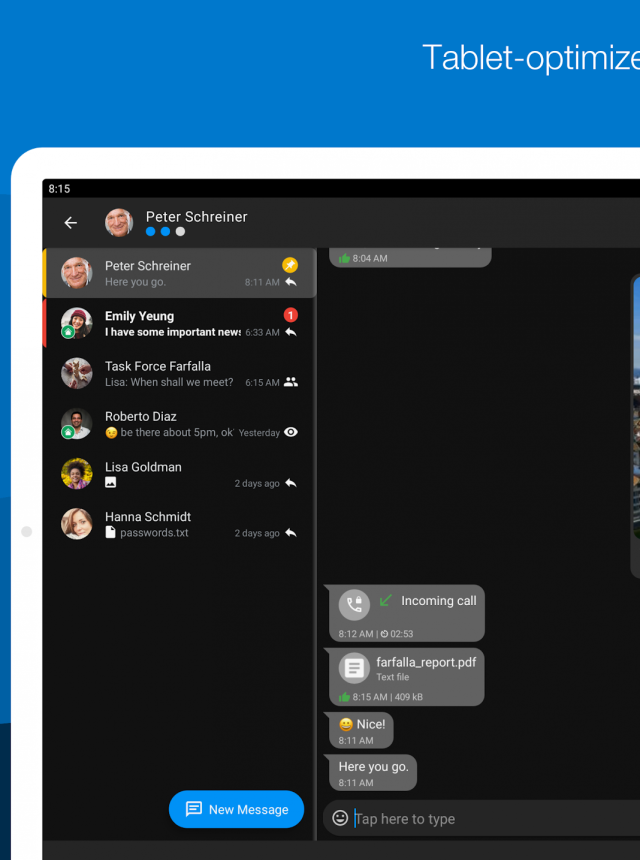640x860 pixels.
Task: Open the farfalla_report.pdf file icon
Action: (354, 668)
